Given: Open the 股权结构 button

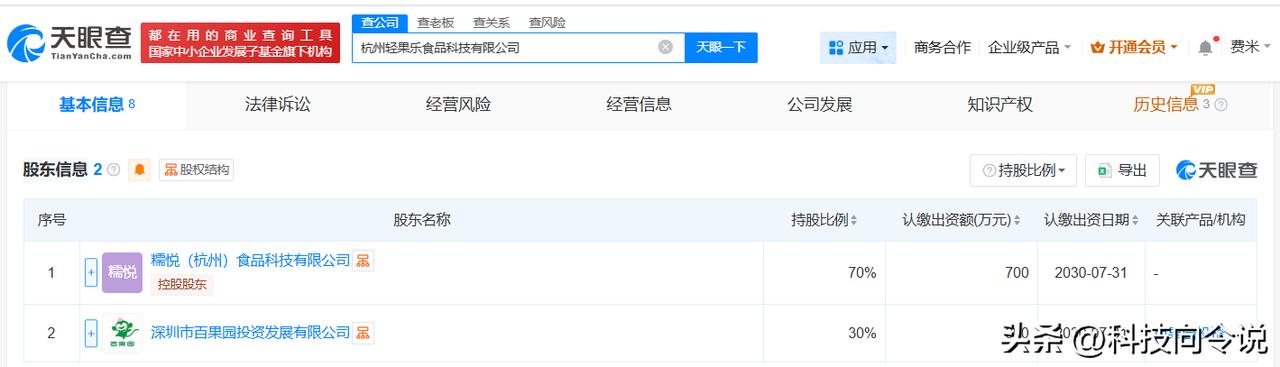Looking at the screenshot, I should click(197, 170).
